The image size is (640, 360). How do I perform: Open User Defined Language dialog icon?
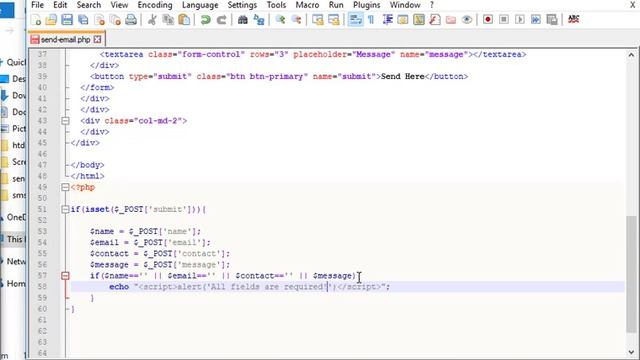[403, 20]
